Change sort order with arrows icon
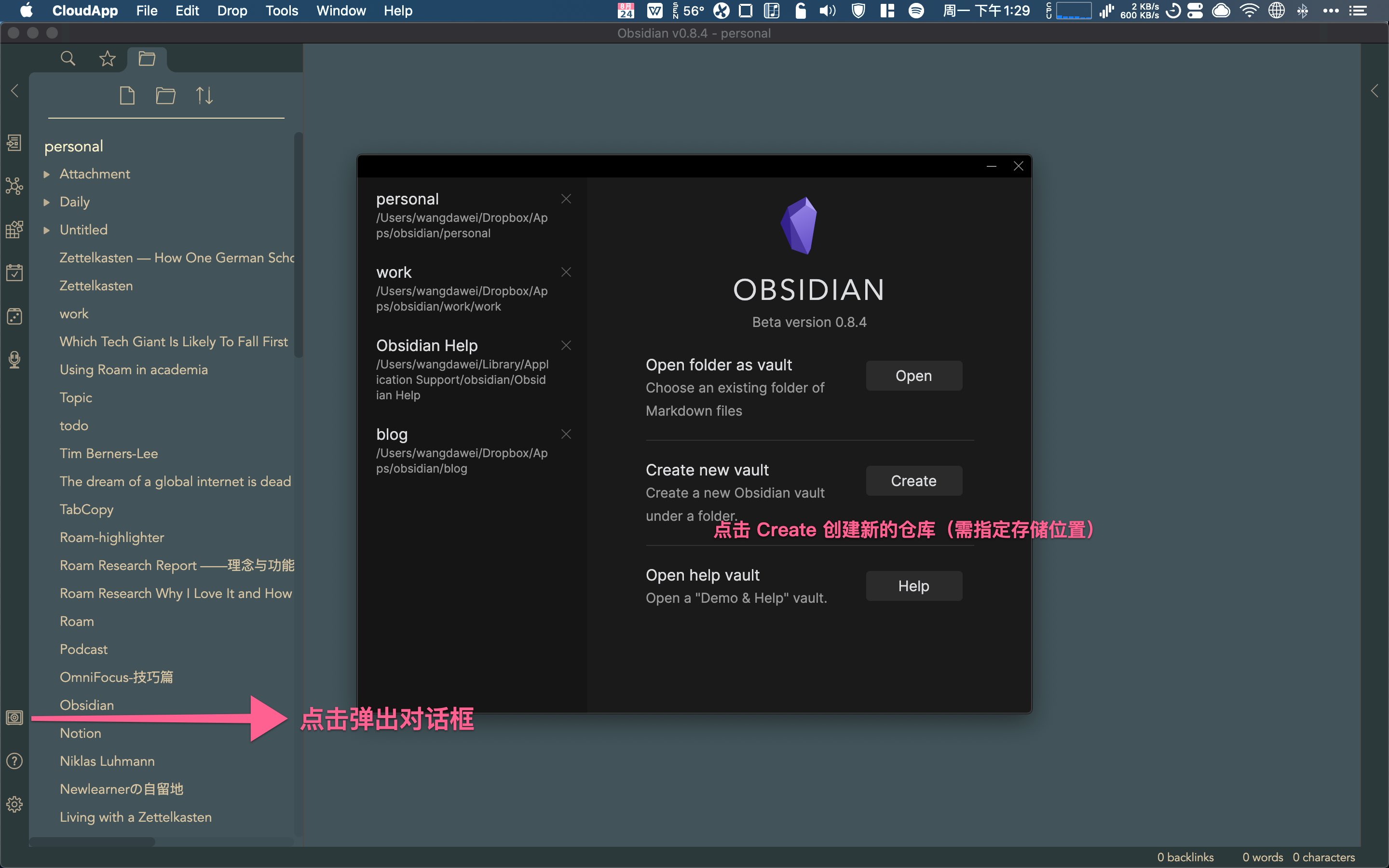 pyautogui.click(x=204, y=95)
